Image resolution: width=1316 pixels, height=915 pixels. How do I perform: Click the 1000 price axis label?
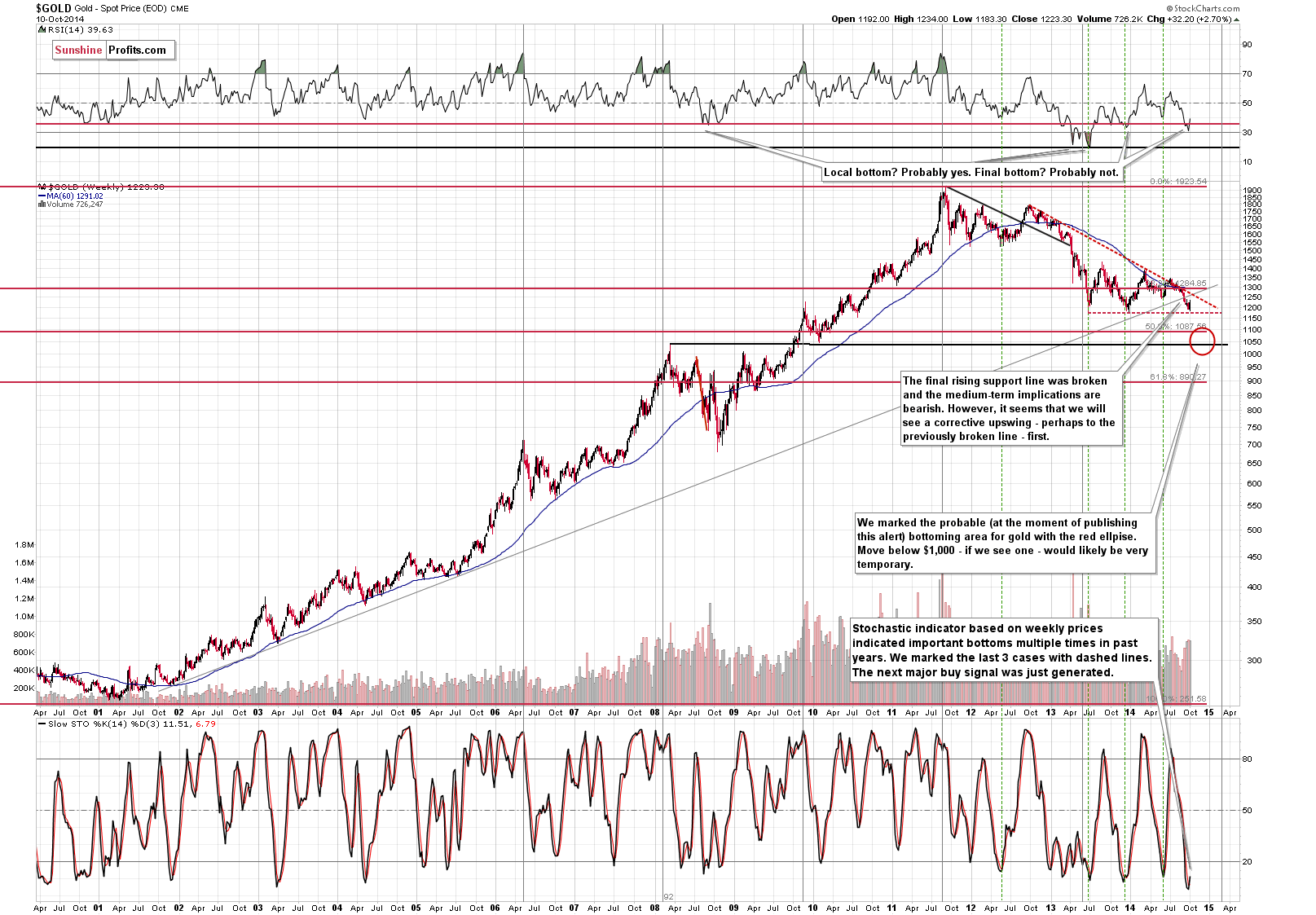coord(1252,354)
